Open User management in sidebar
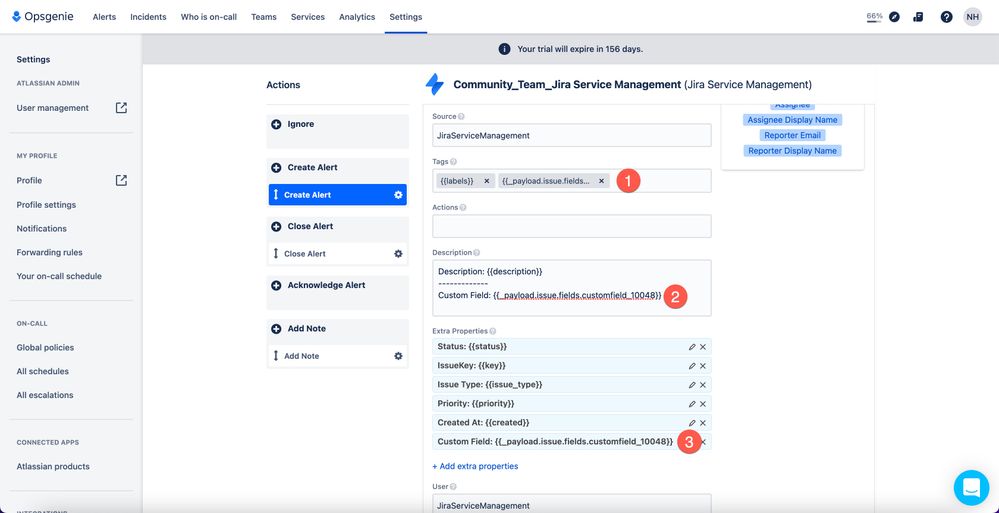Viewport: 999px width, 513px height. 53,108
